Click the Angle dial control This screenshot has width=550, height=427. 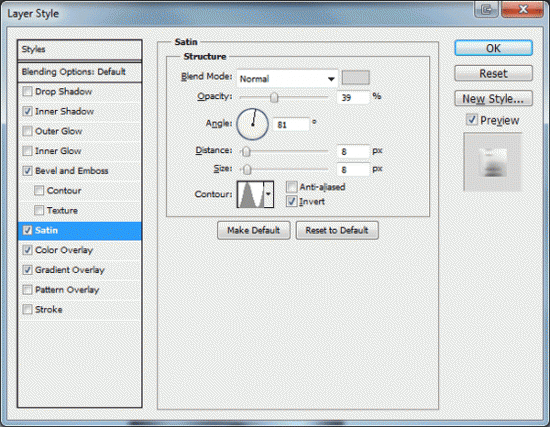[253, 124]
